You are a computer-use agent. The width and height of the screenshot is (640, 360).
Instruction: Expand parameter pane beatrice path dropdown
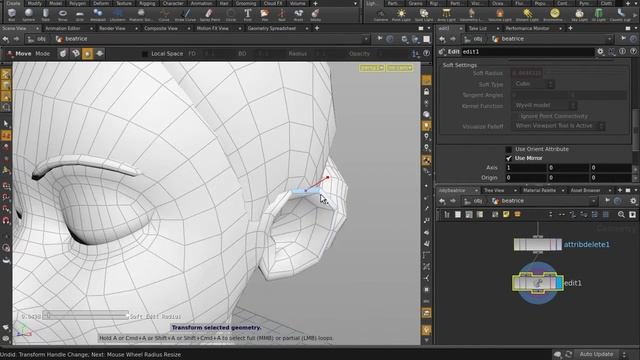pos(609,39)
